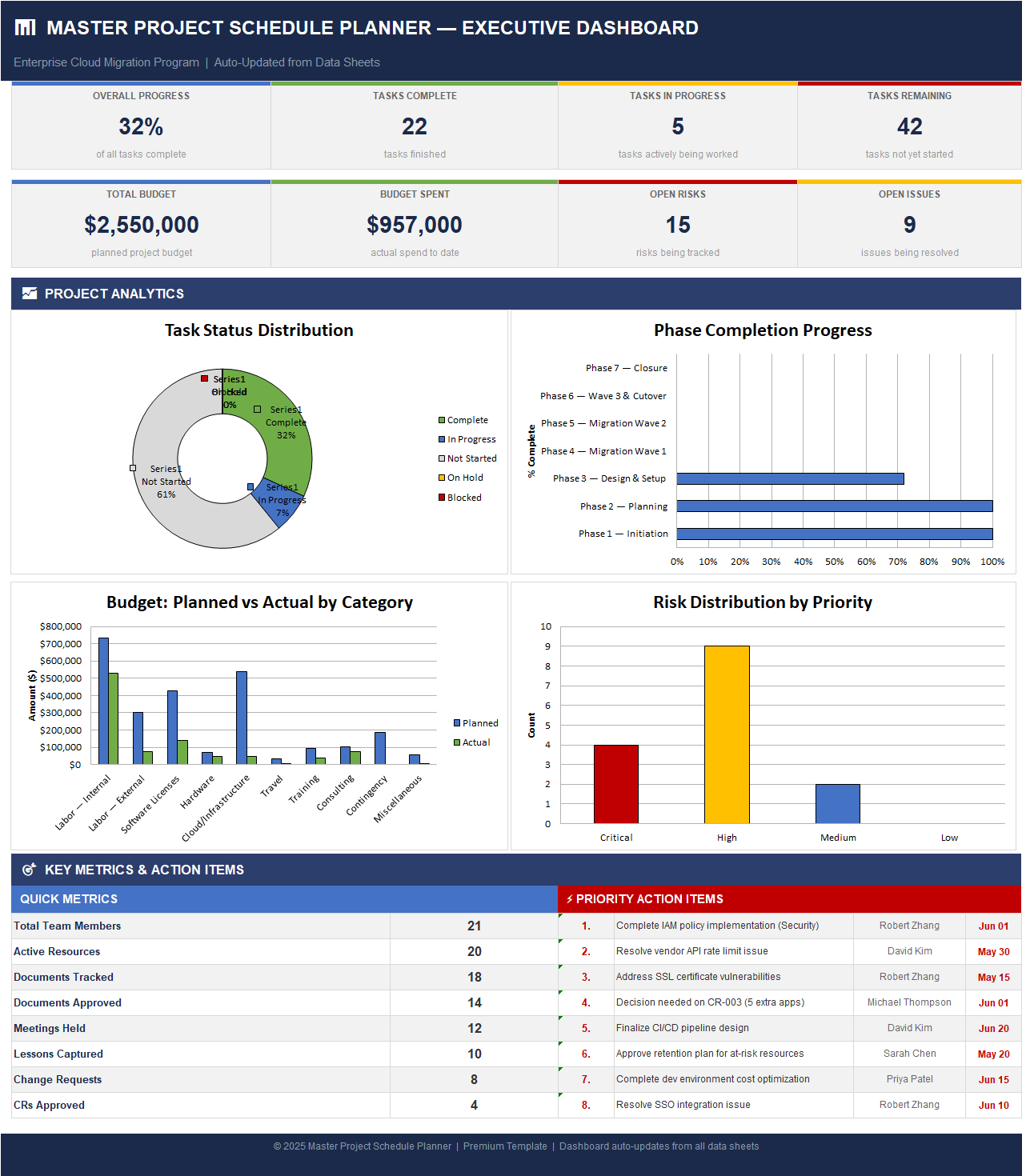Click the Open Issues 9 value

(x=909, y=225)
